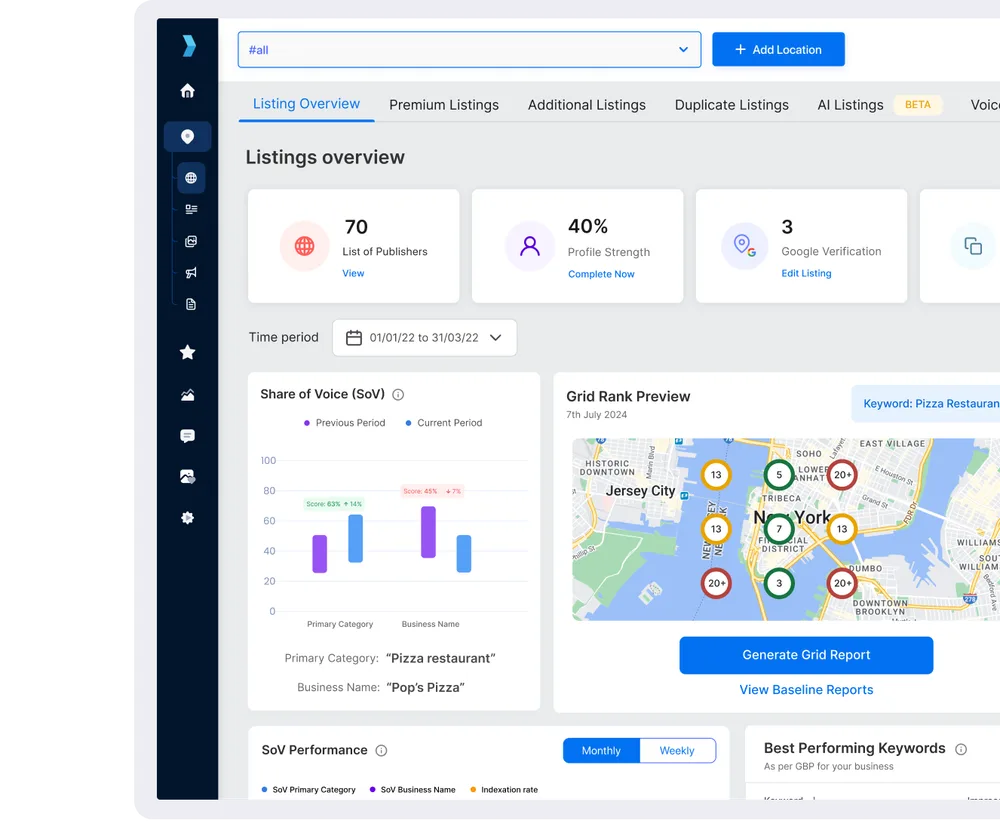The image size is (1000, 821).
Task: Click Edit Listing under Google Verification
Action: click(806, 273)
